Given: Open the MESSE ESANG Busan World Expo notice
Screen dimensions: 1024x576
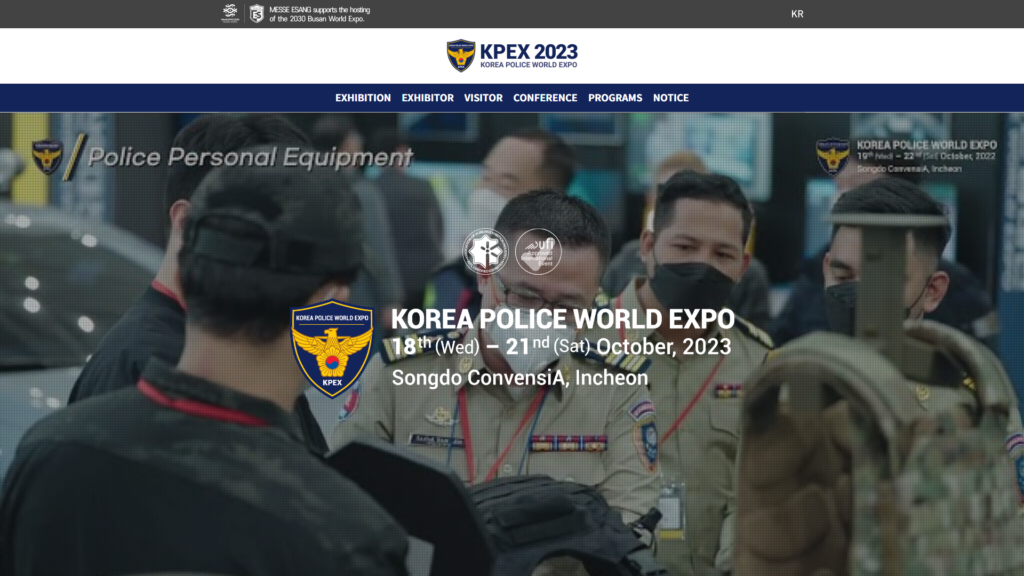Looking at the screenshot, I should 319,14.
